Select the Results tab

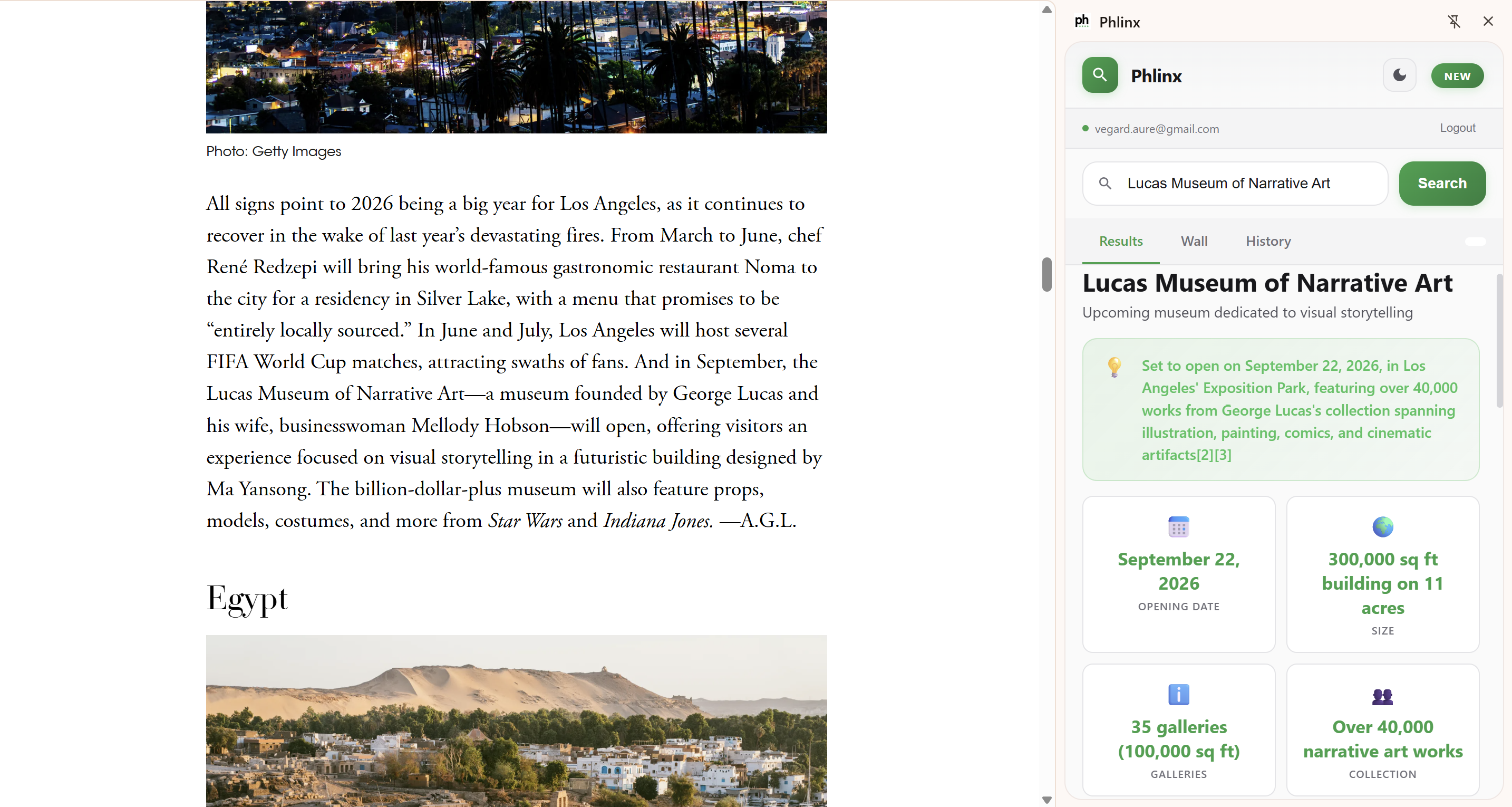click(1120, 241)
